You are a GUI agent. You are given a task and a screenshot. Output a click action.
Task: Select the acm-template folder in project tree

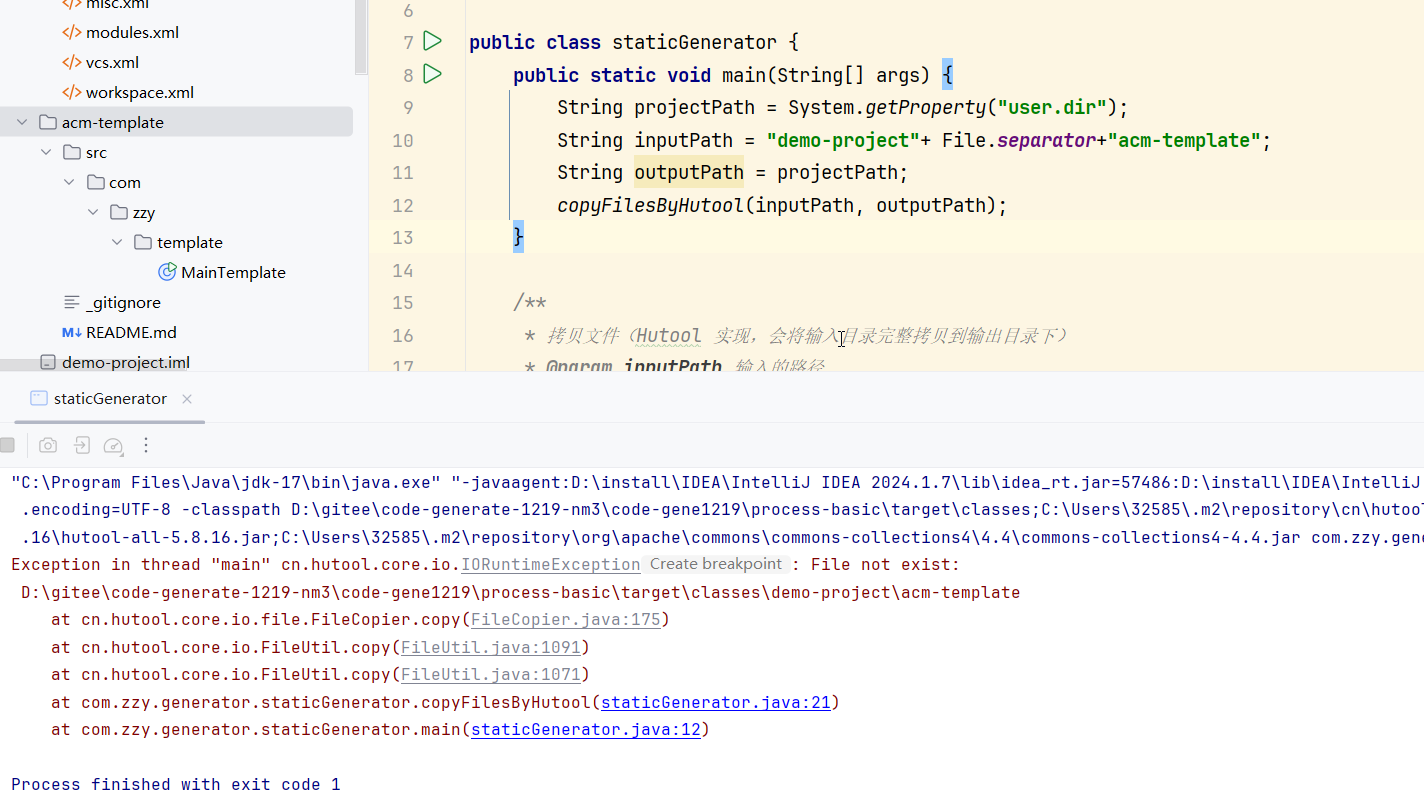(x=112, y=122)
